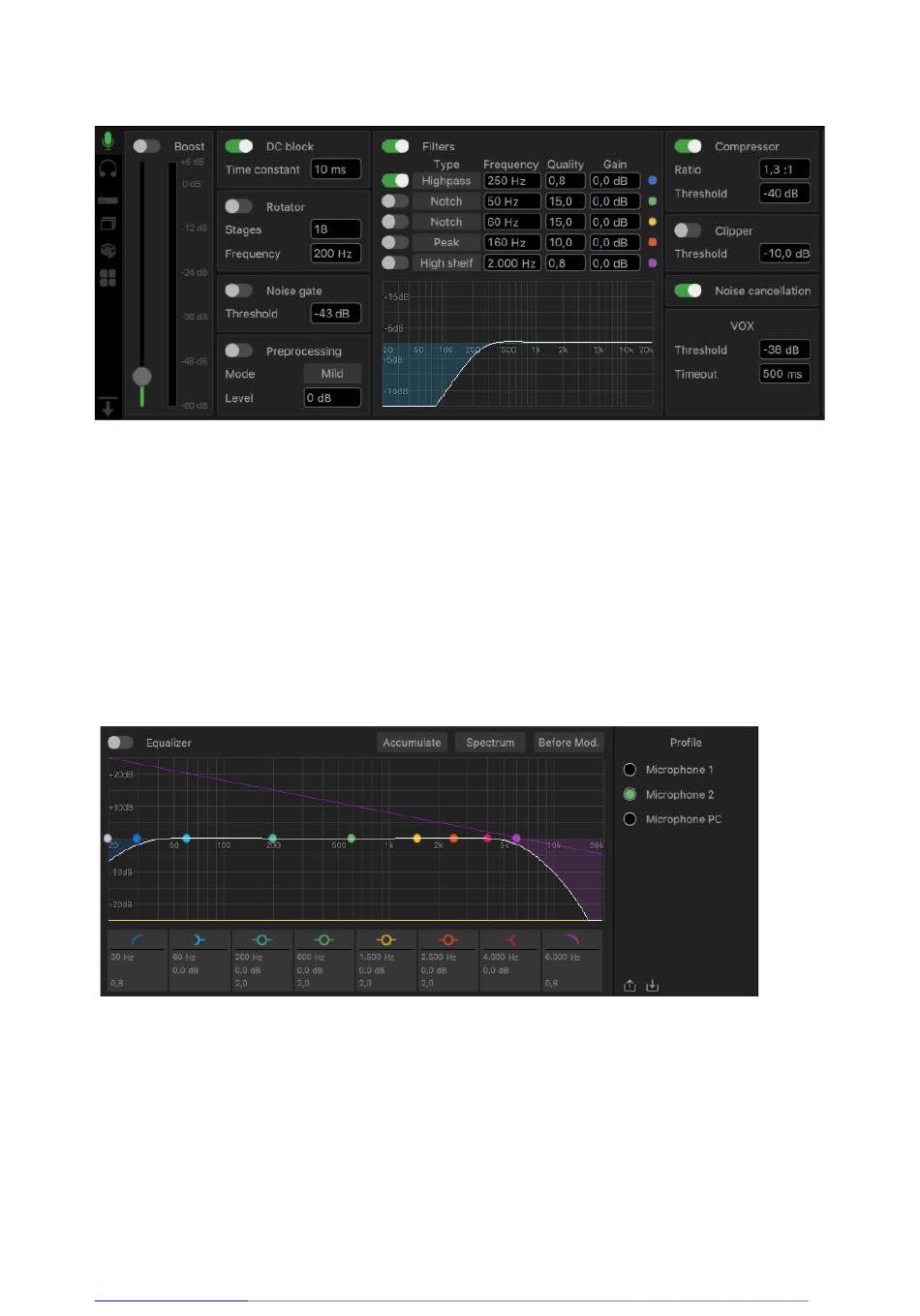Select the 200 Hz peak band icon
The image size is (920, 1316).
coord(261,939)
